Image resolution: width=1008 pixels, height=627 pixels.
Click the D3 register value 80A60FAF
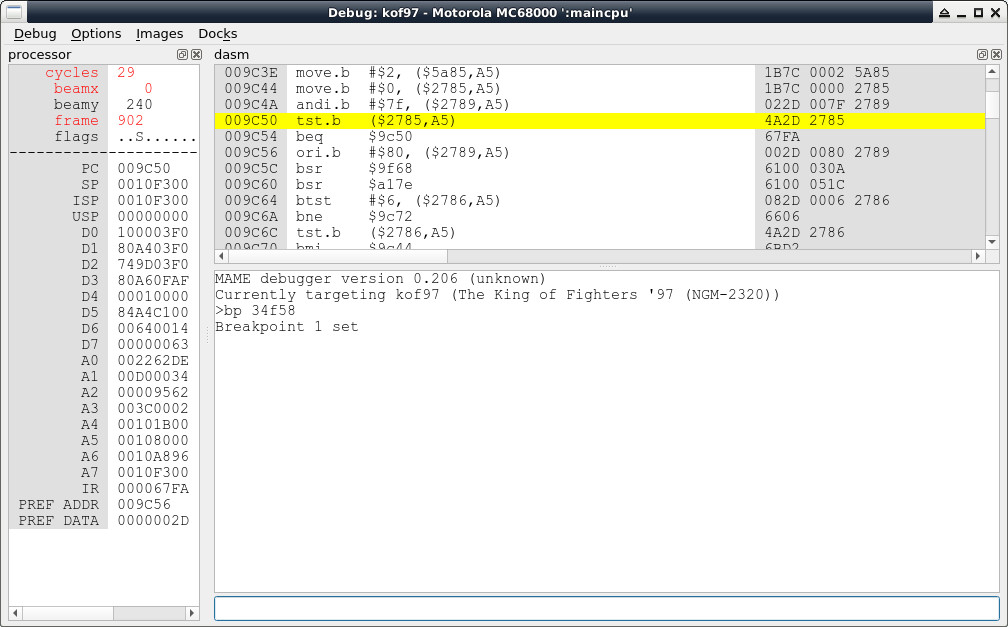point(153,280)
